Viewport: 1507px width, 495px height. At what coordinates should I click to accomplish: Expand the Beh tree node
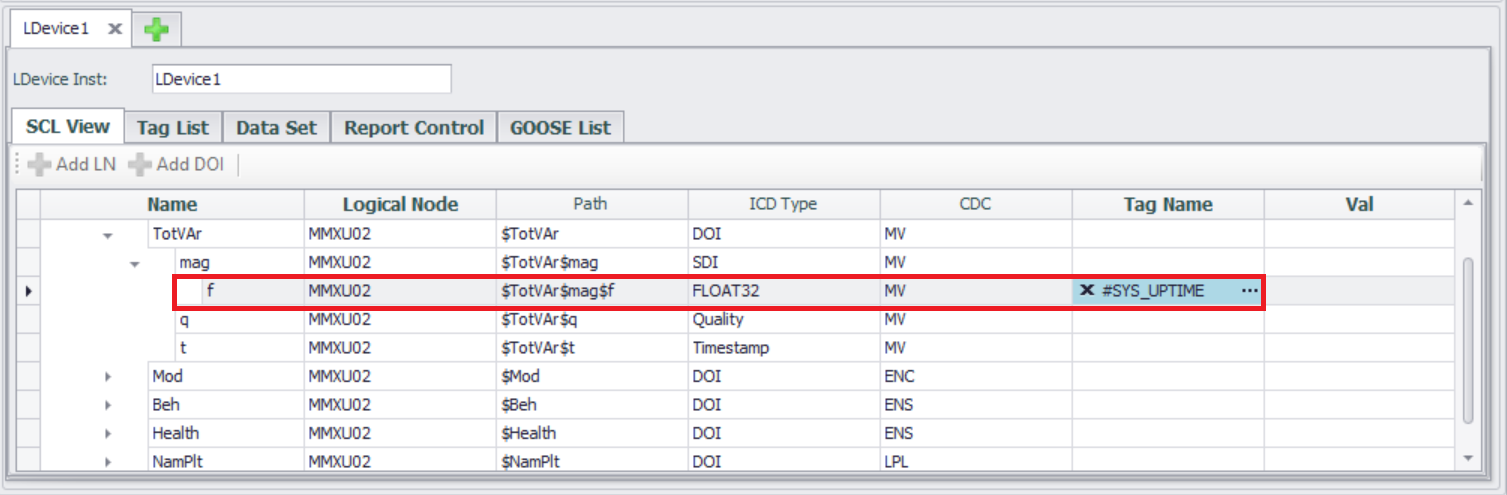[x=107, y=405]
